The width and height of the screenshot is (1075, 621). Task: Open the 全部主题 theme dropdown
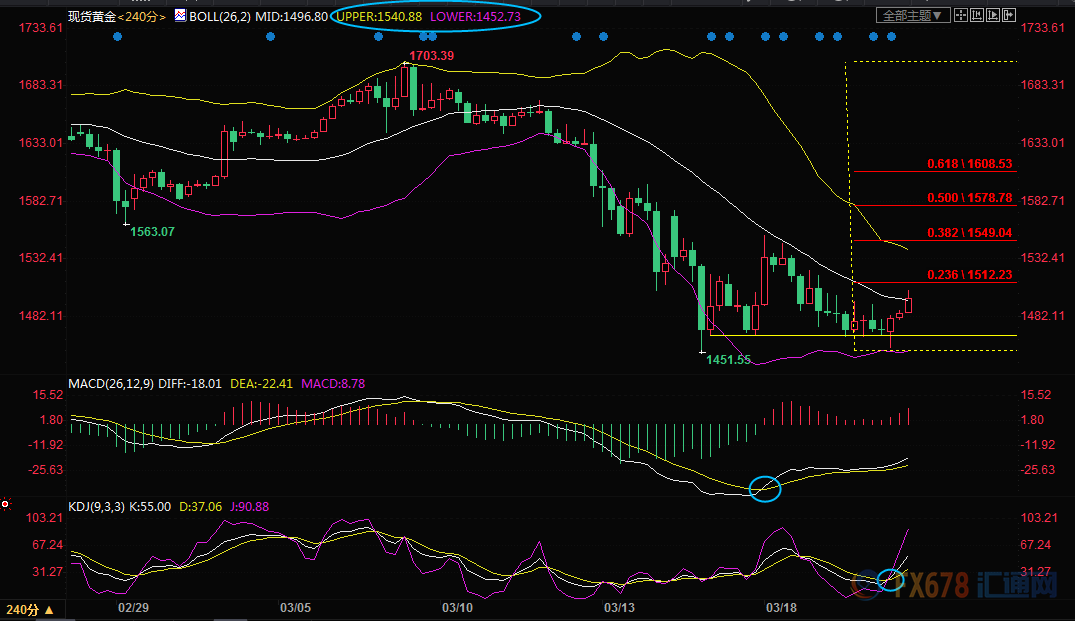point(908,16)
